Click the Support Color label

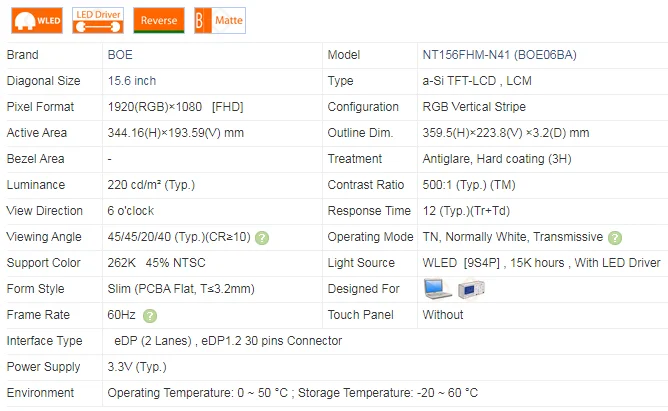click(x=43, y=263)
